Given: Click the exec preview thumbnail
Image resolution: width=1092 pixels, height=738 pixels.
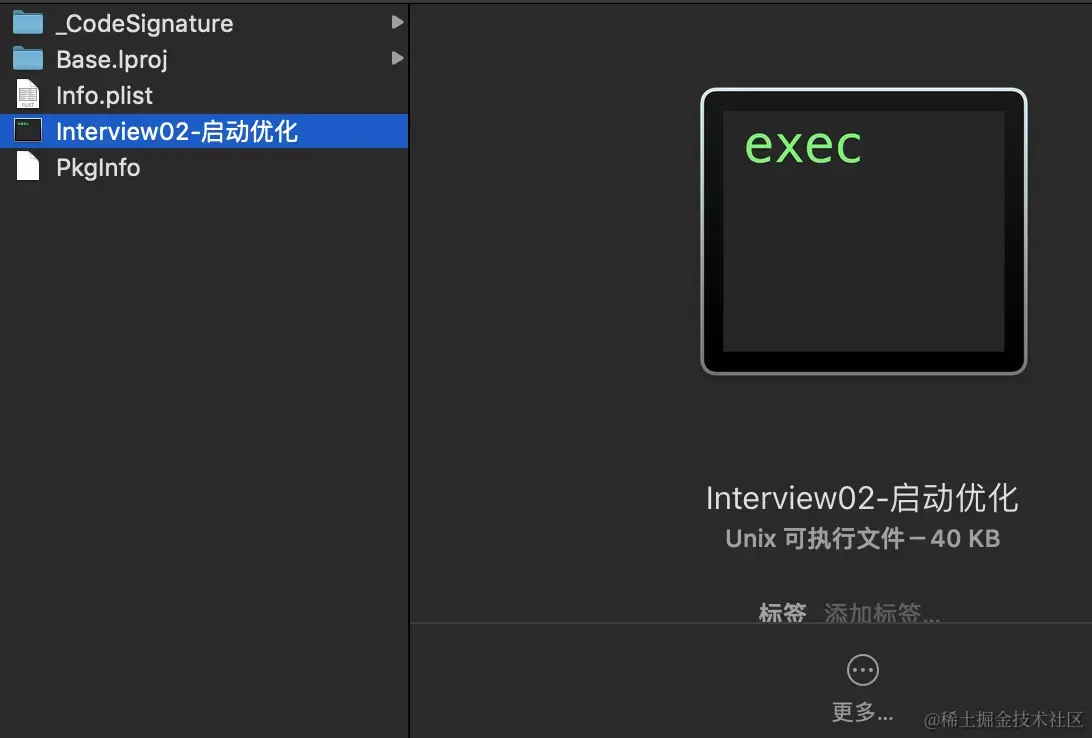Looking at the screenshot, I should 863,231.
